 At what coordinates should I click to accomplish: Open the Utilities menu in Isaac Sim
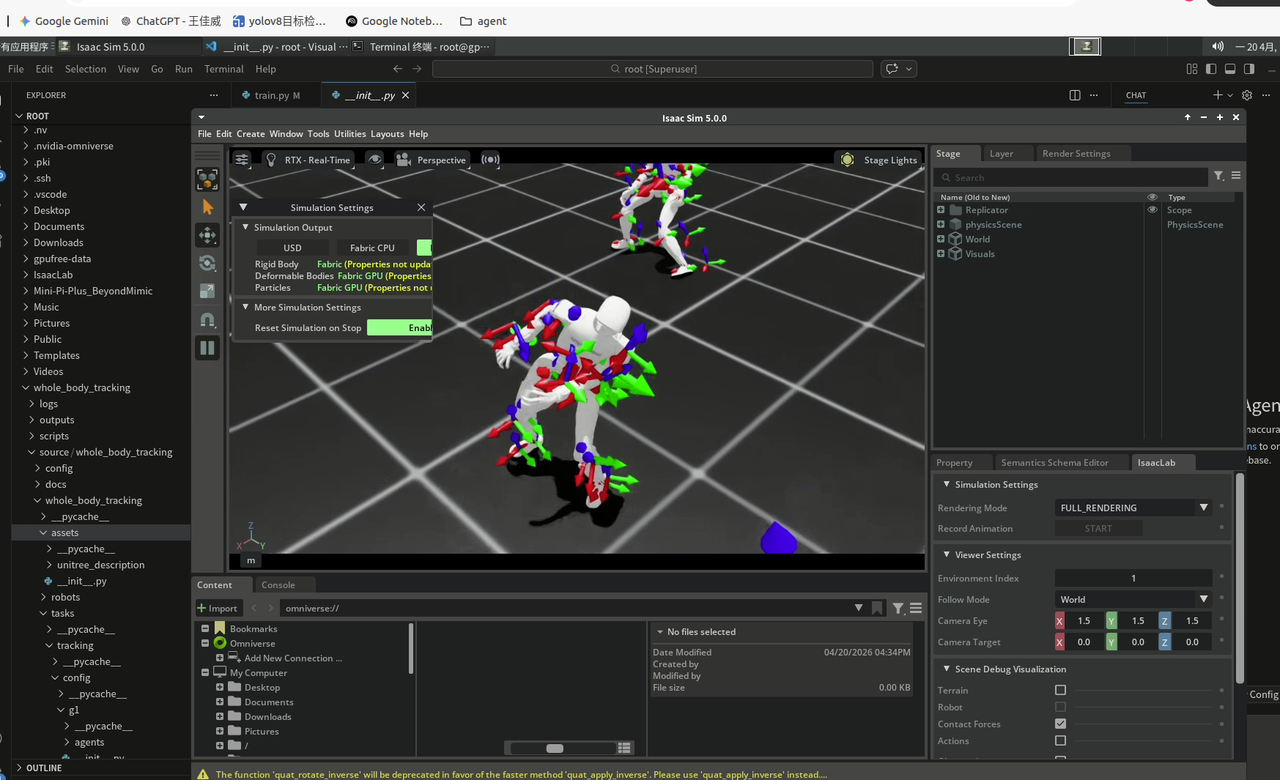[350, 134]
